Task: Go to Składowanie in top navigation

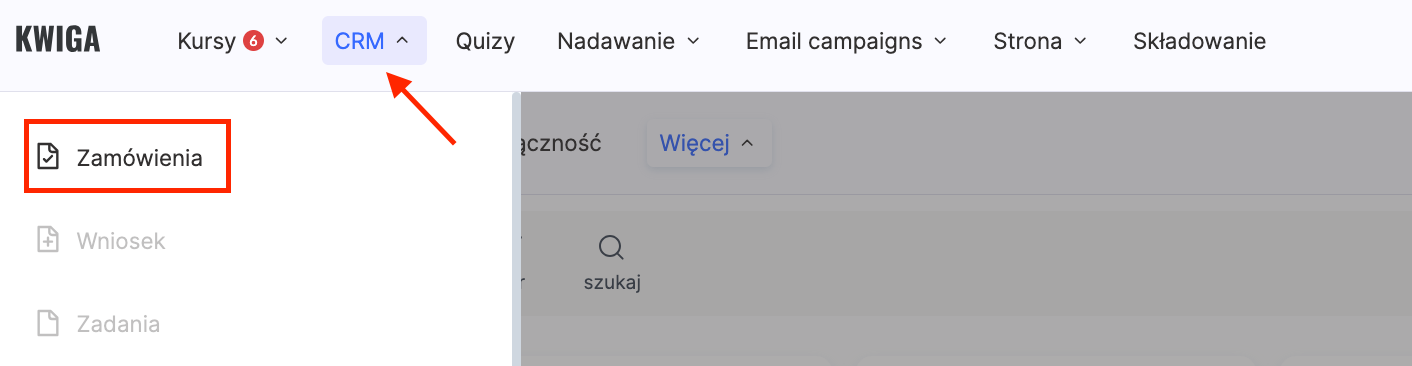Action: (x=1199, y=41)
